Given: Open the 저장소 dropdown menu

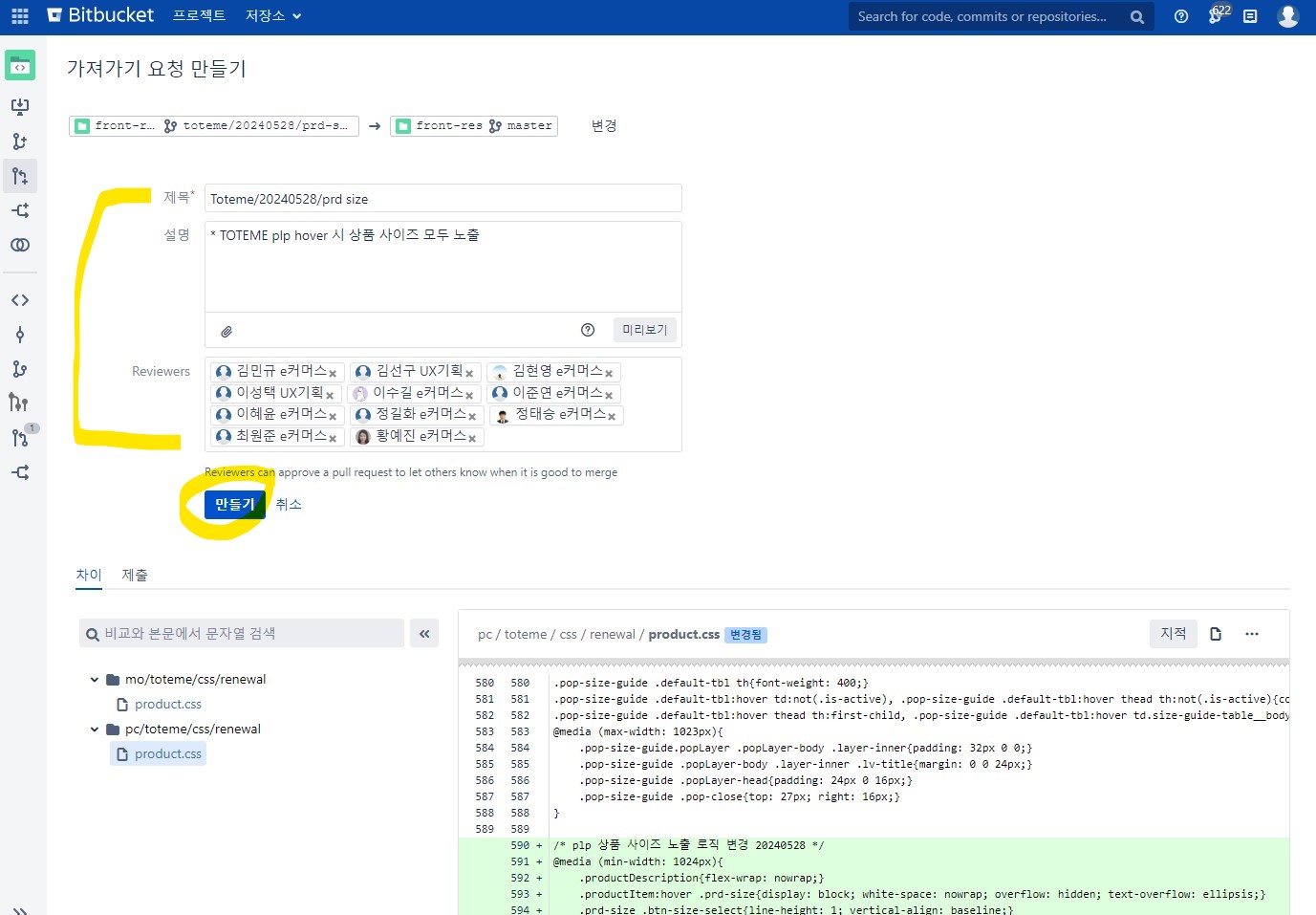Looking at the screenshot, I should [x=273, y=16].
